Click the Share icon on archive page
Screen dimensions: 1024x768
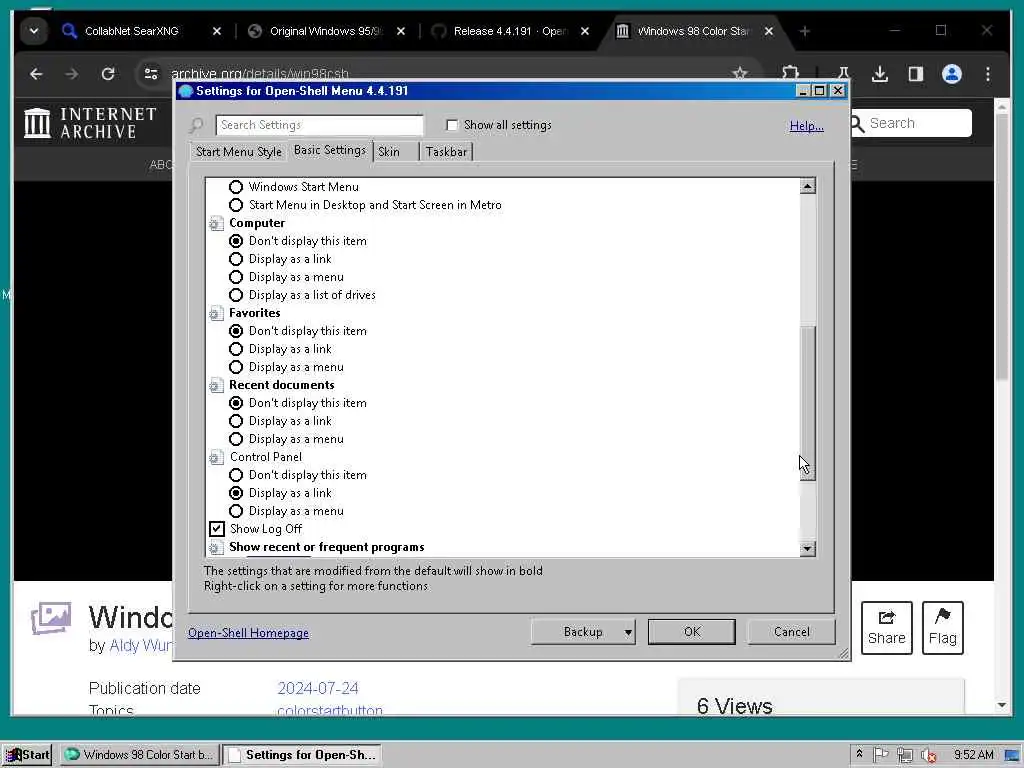(886, 628)
